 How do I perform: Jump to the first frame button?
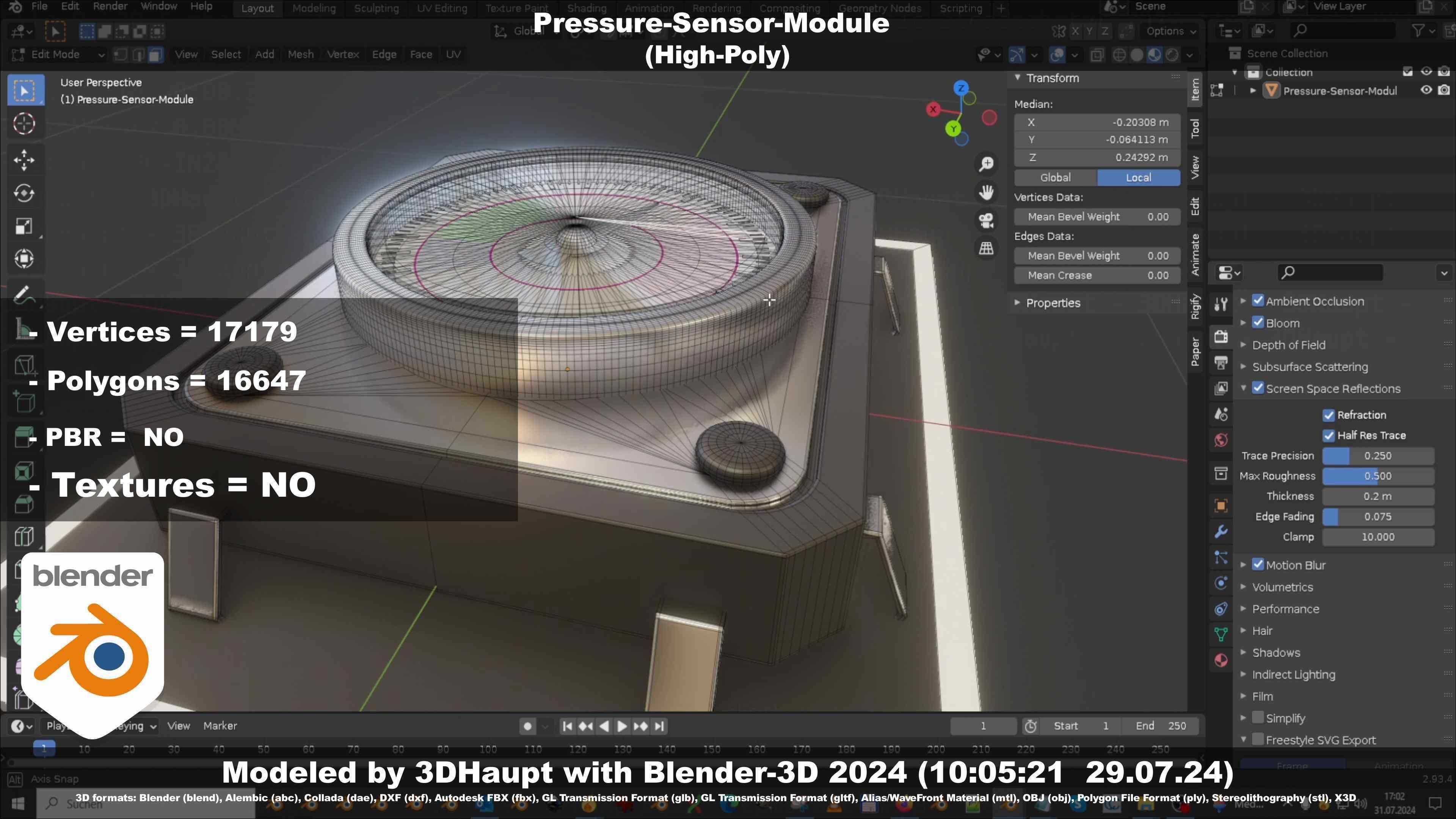pos(568,726)
